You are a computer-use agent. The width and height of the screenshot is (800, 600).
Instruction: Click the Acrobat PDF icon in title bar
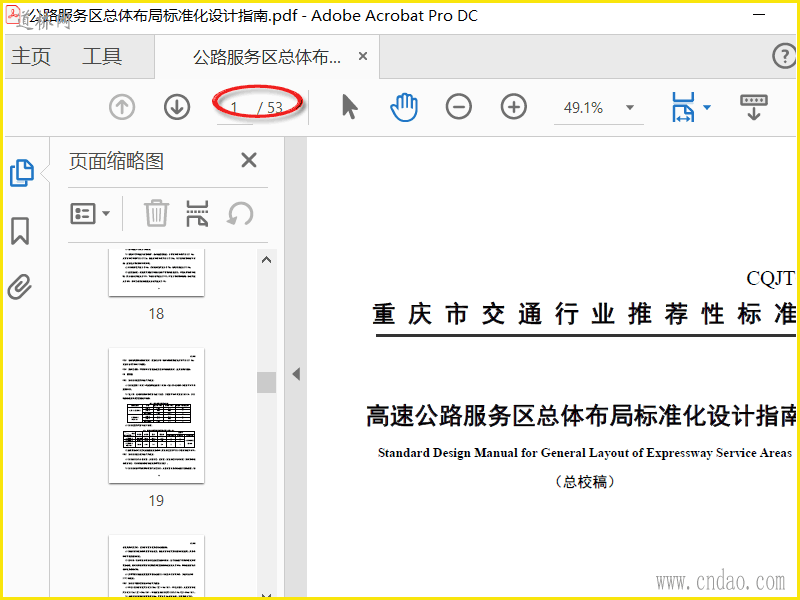tap(12, 14)
